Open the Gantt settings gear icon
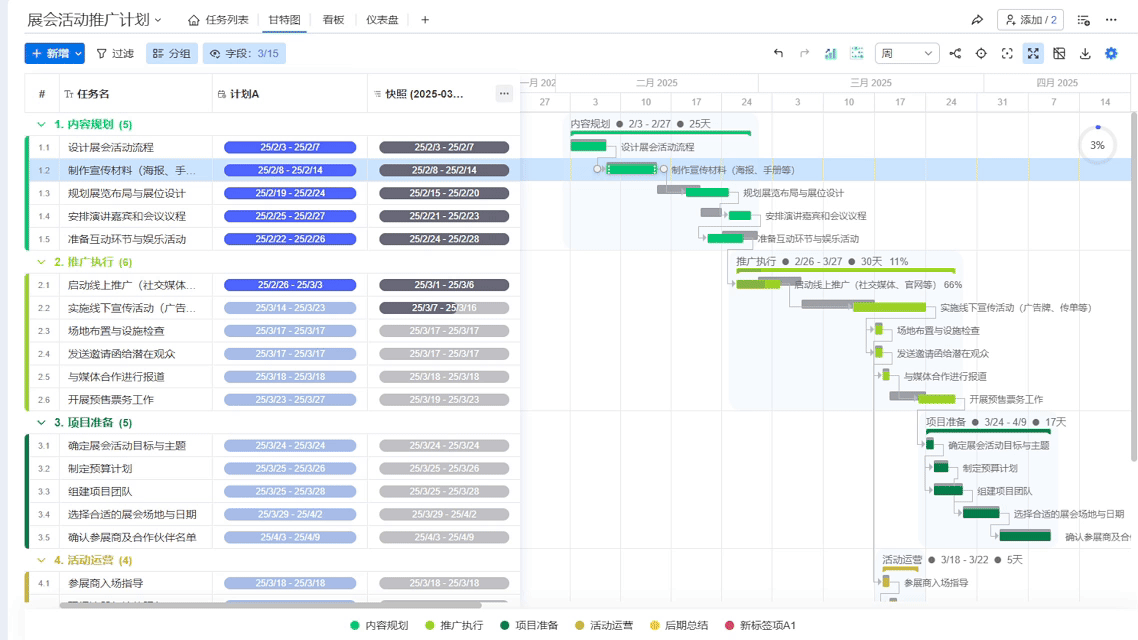This screenshot has height=640, width=1138. pyautogui.click(x=1110, y=54)
